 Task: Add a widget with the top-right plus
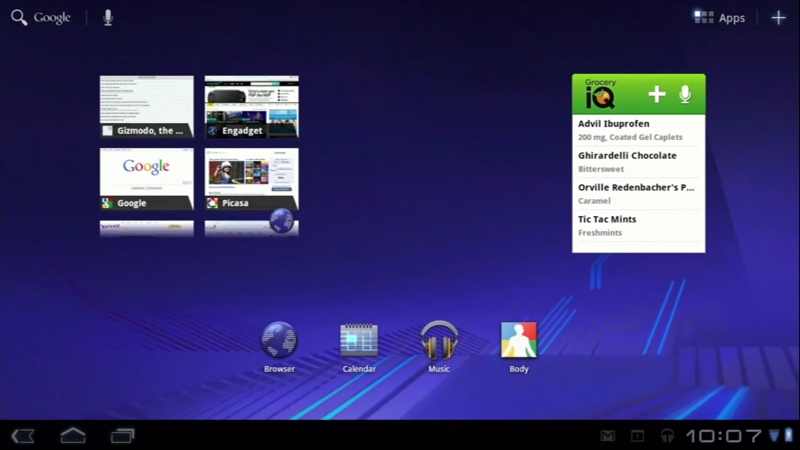coord(778,18)
